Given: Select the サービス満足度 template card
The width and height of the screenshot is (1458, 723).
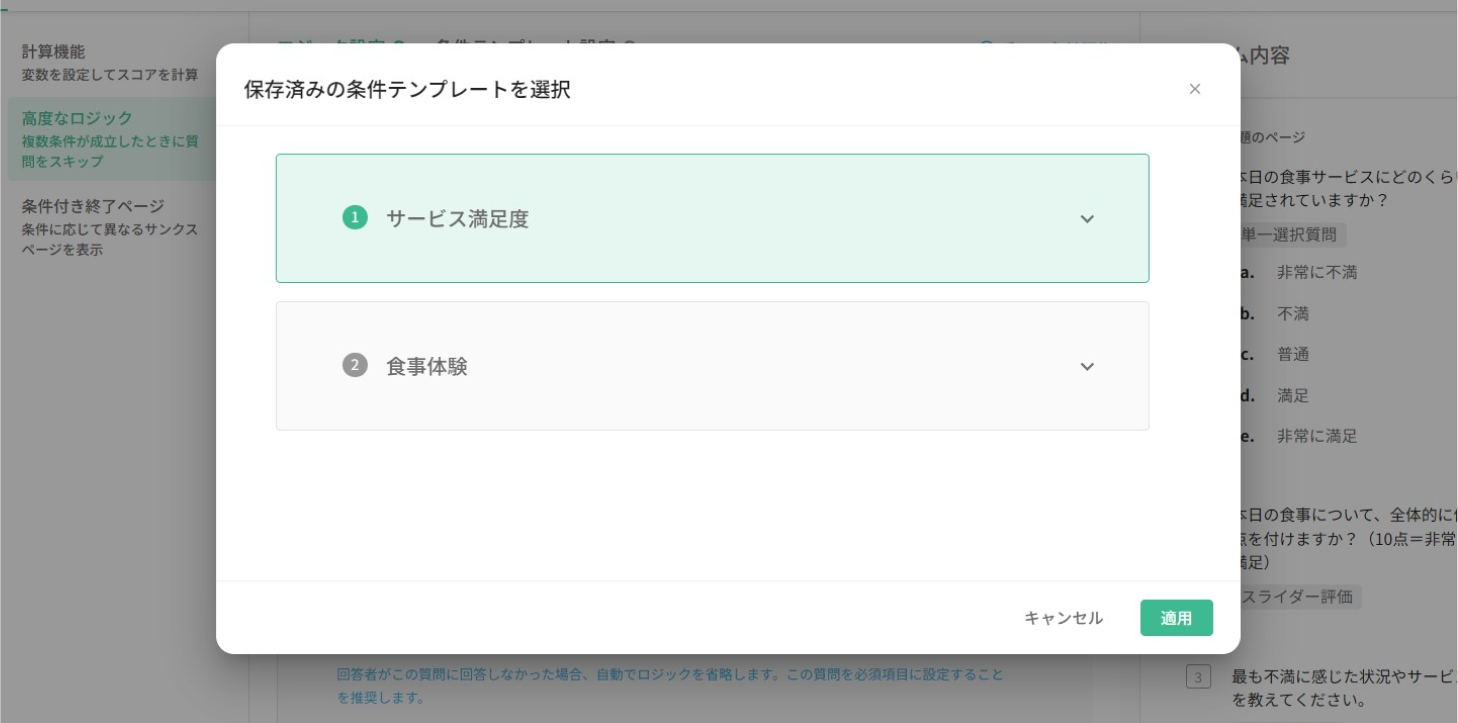Looking at the screenshot, I should [712, 218].
